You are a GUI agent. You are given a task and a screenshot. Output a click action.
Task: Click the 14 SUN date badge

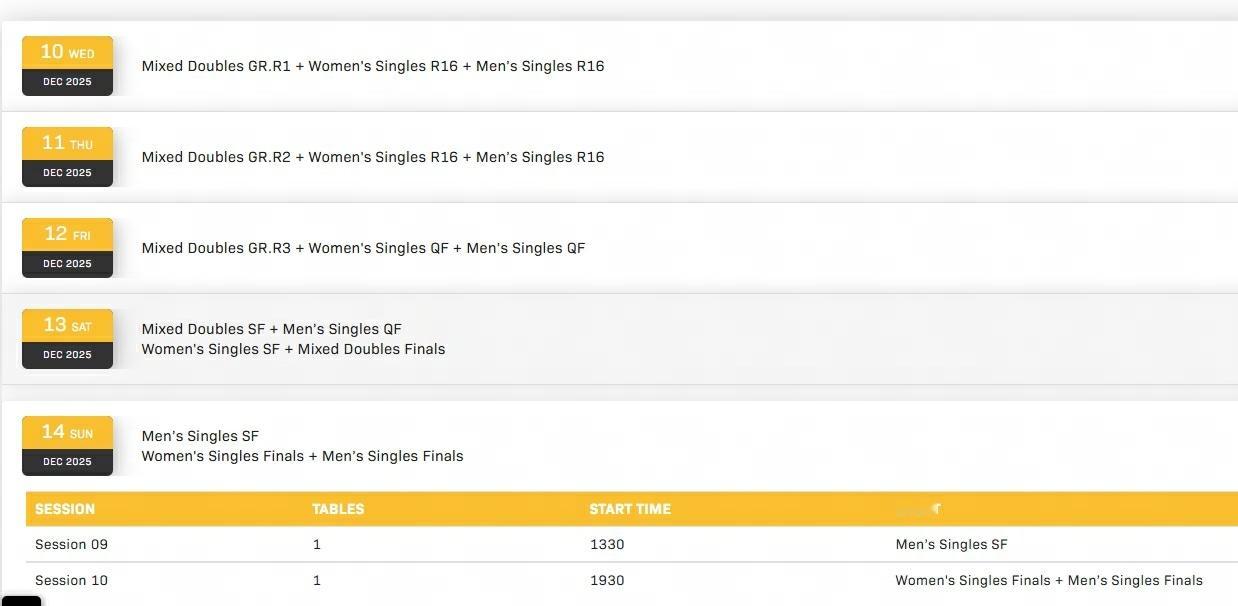pyautogui.click(x=67, y=445)
